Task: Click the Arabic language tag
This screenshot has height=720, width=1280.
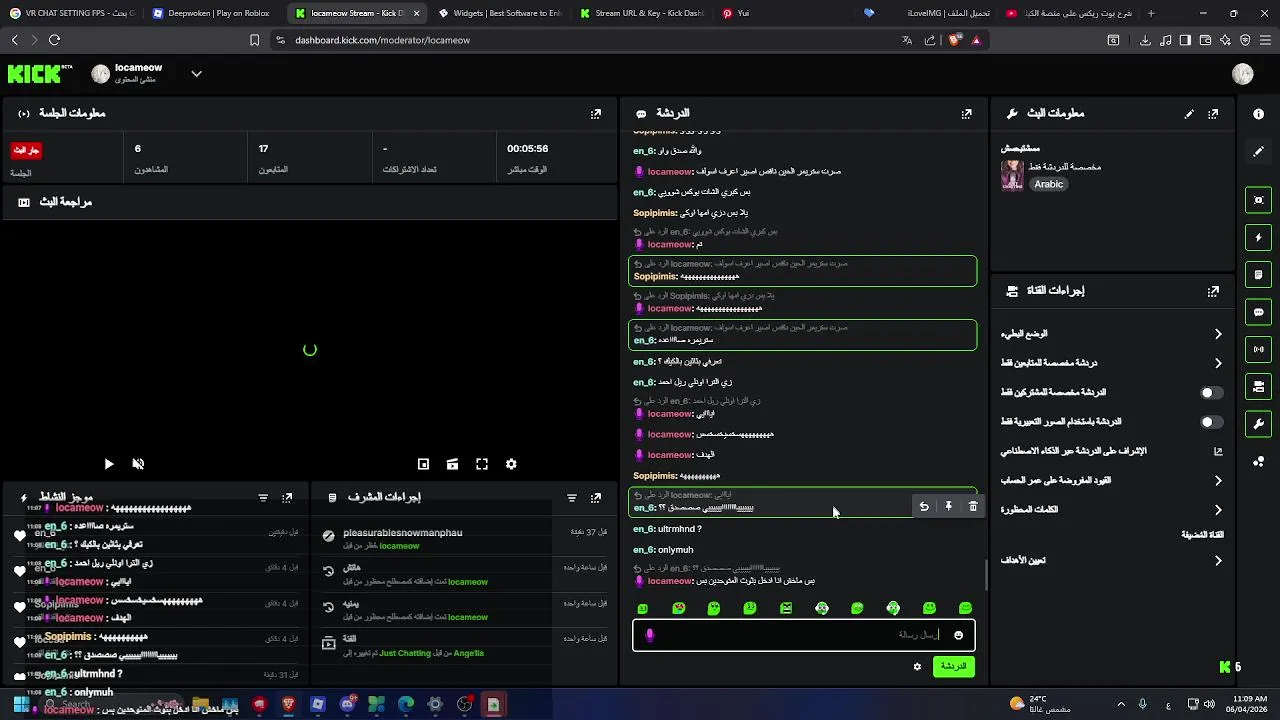Action: click(1048, 184)
